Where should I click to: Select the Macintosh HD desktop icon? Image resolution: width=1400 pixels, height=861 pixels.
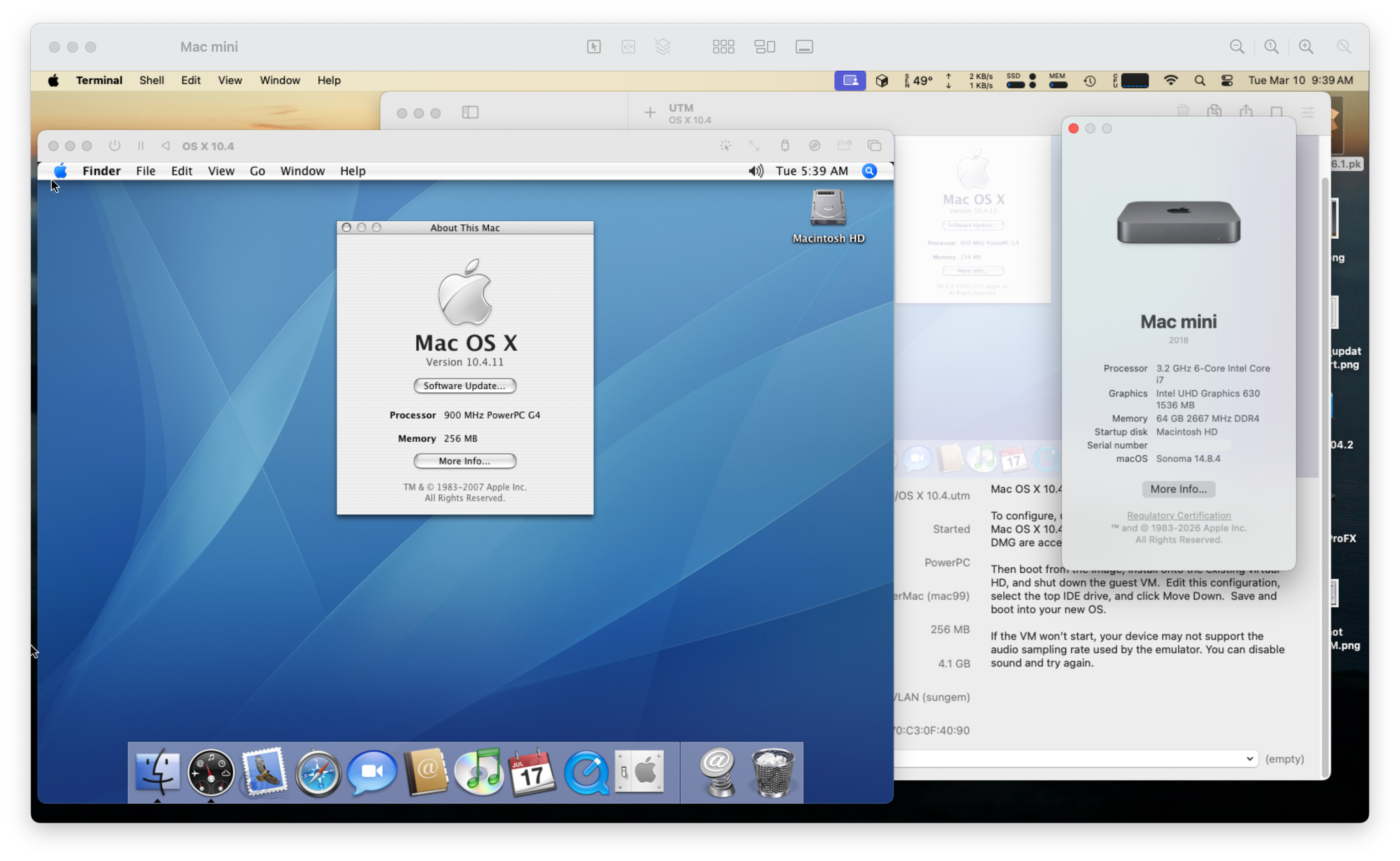point(829,216)
